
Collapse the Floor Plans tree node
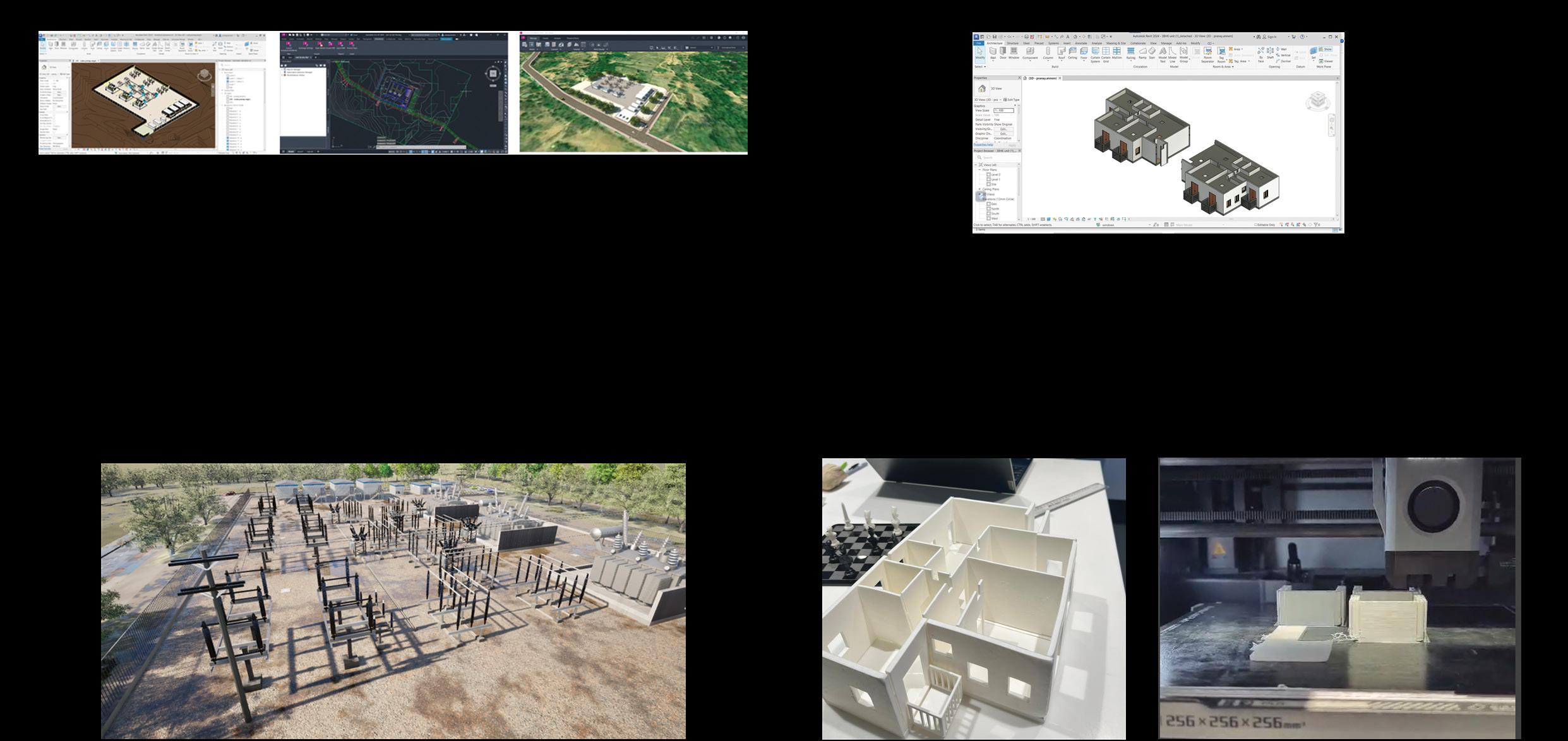point(979,170)
